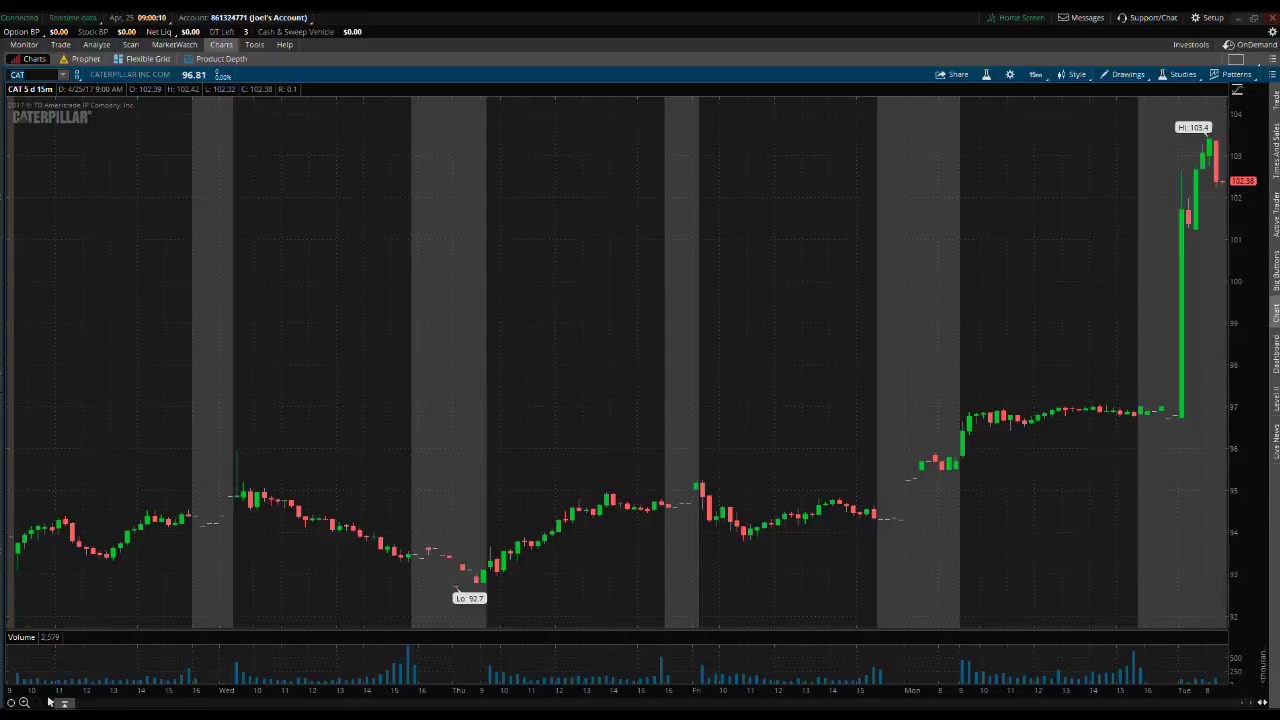Open the 15m timeframe dropdown
This screenshot has height=720, width=1280.
click(x=1036, y=75)
